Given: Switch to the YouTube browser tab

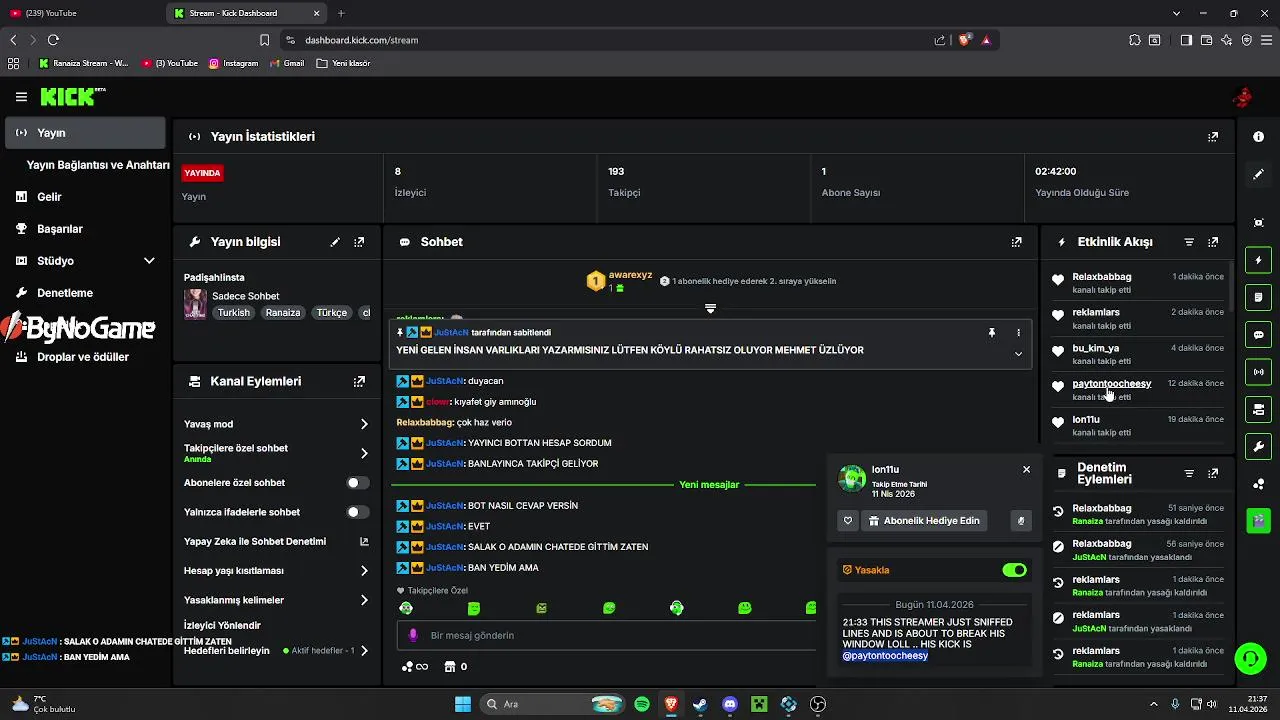Looking at the screenshot, I should [82, 13].
